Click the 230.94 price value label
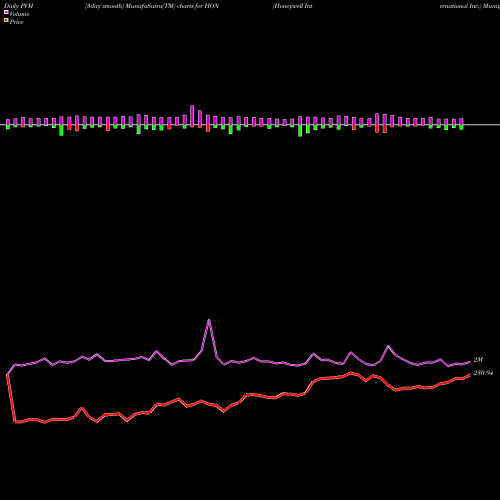 483,373
